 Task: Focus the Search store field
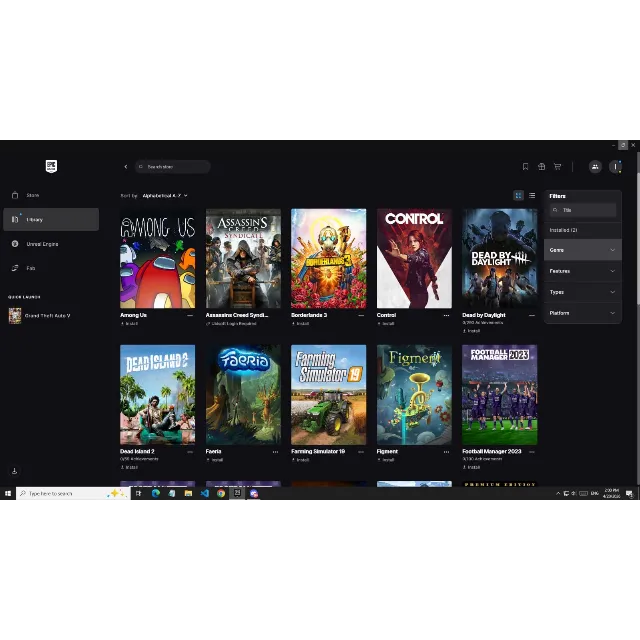tap(173, 167)
